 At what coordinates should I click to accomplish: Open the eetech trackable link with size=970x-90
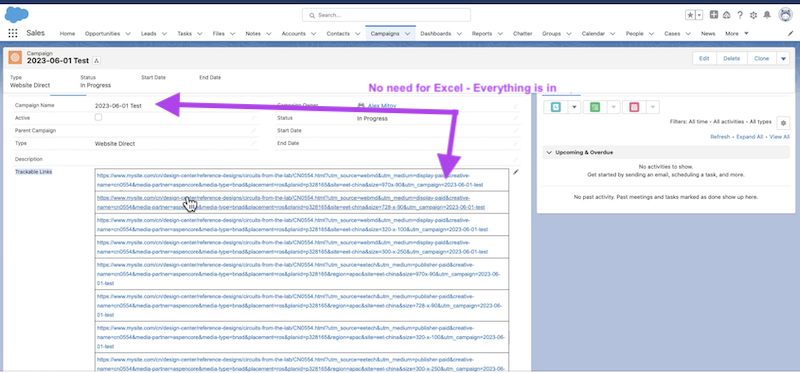pos(298,274)
